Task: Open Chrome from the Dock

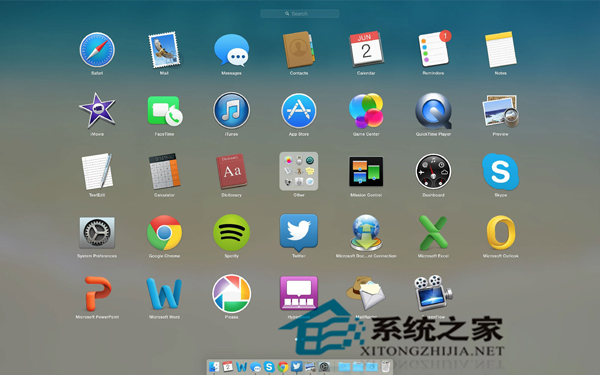Action: [x=283, y=367]
